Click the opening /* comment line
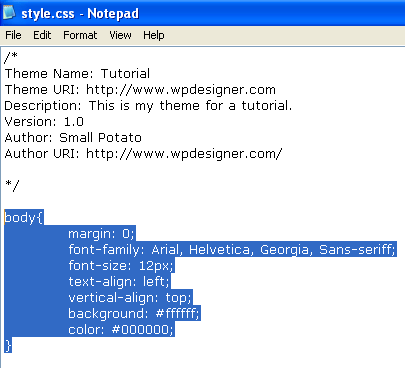Viewport: 405px width, 368px height. pyautogui.click(x=11, y=57)
